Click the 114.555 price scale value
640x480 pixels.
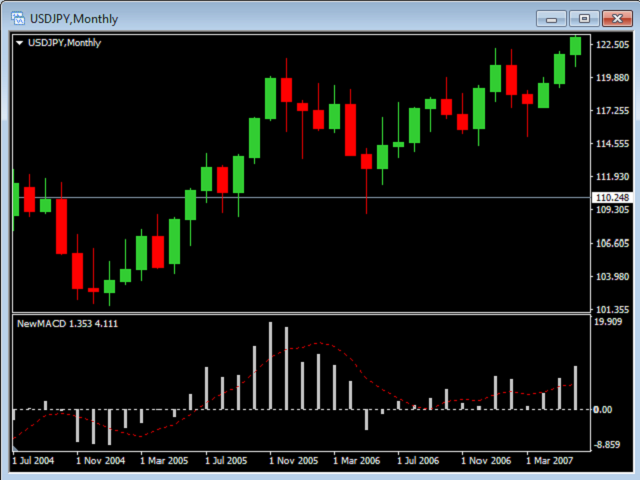point(612,144)
